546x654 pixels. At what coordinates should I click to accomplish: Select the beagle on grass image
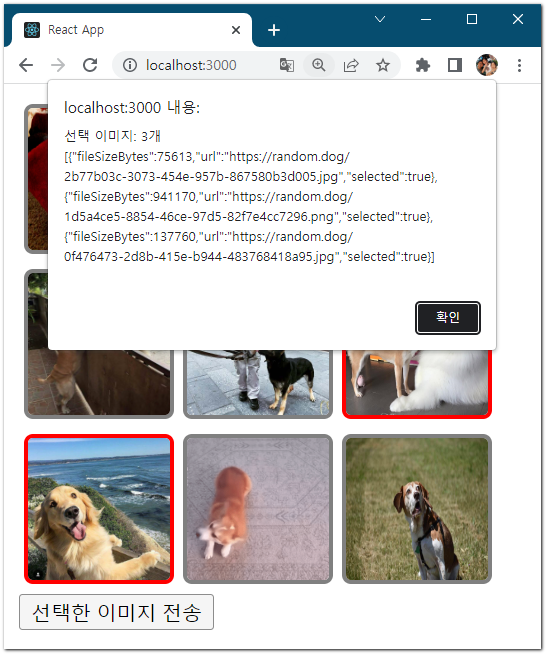pos(417,509)
